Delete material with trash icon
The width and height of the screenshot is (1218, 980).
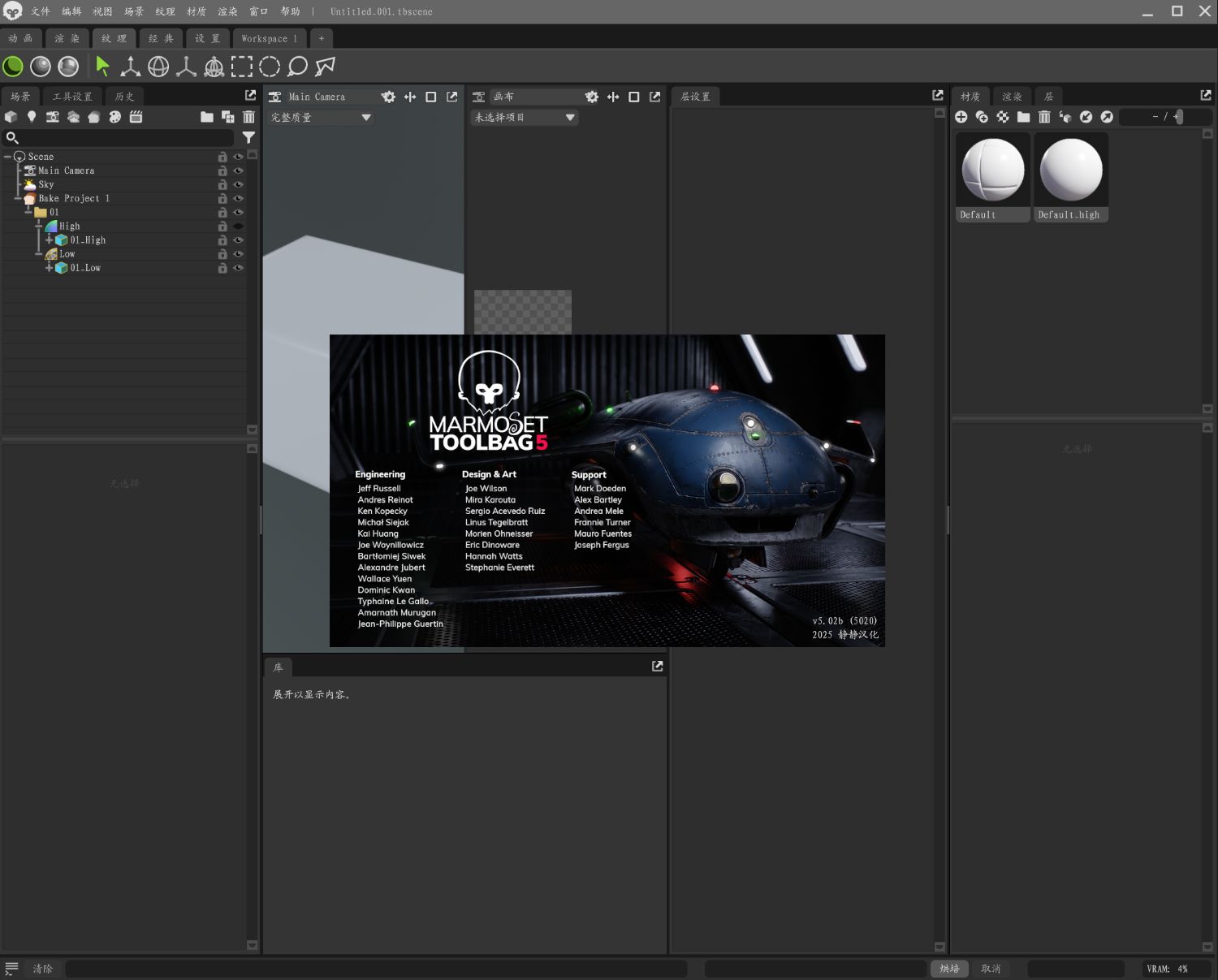point(1044,117)
